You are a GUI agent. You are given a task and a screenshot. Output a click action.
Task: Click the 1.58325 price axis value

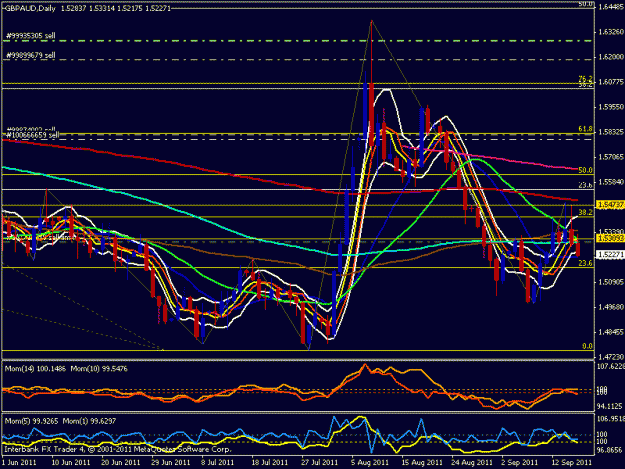point(610,132)
